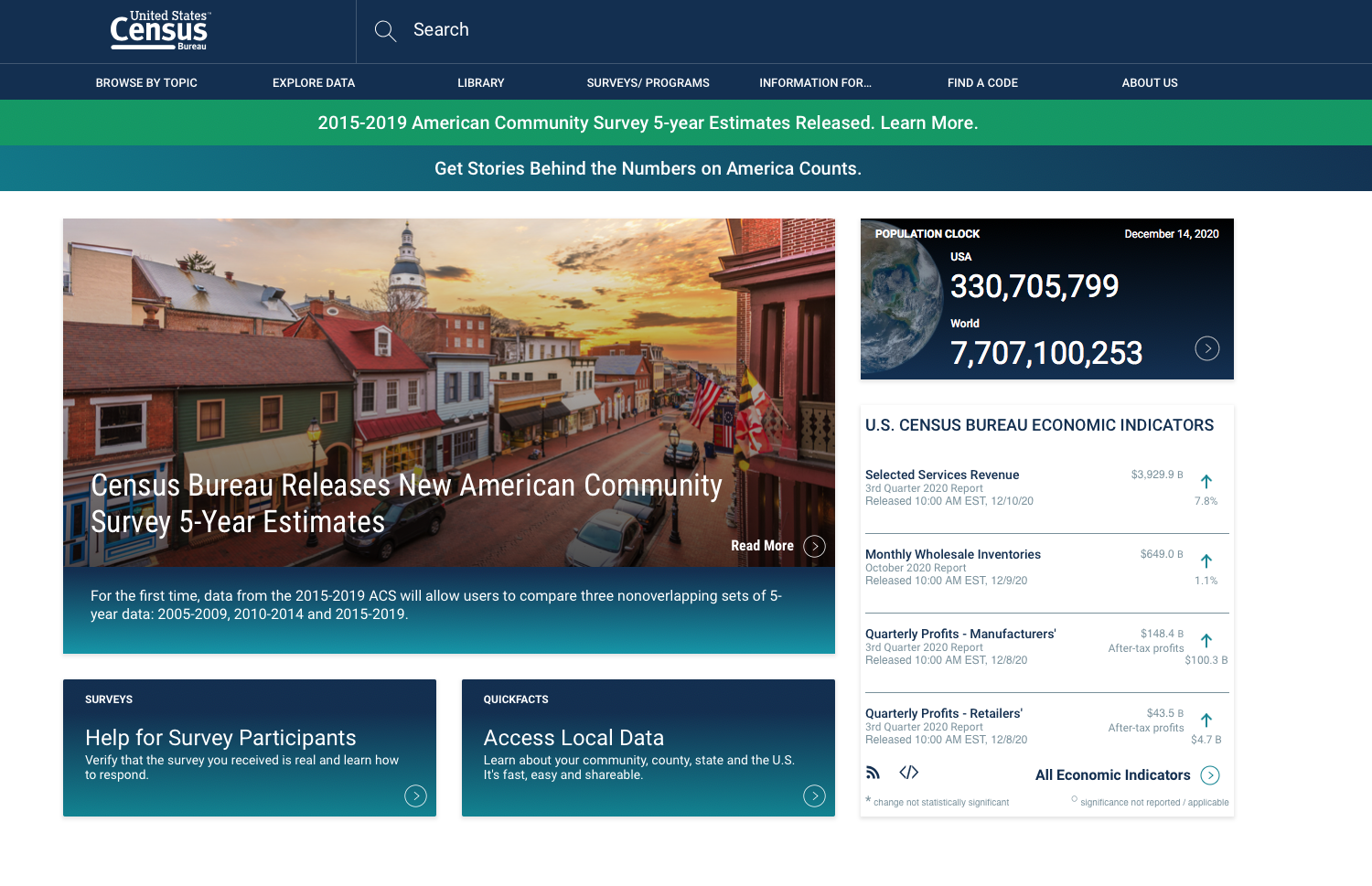Click up arrow for Quarterly Profits Retailers'
Viewport: 1372px width, 886px height.
pos(1206,720)
